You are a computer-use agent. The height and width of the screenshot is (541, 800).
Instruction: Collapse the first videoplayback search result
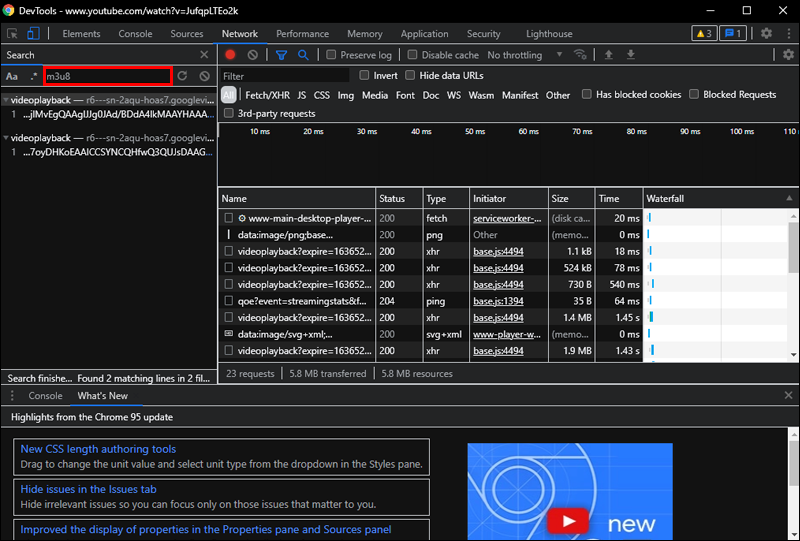point(5,101)
